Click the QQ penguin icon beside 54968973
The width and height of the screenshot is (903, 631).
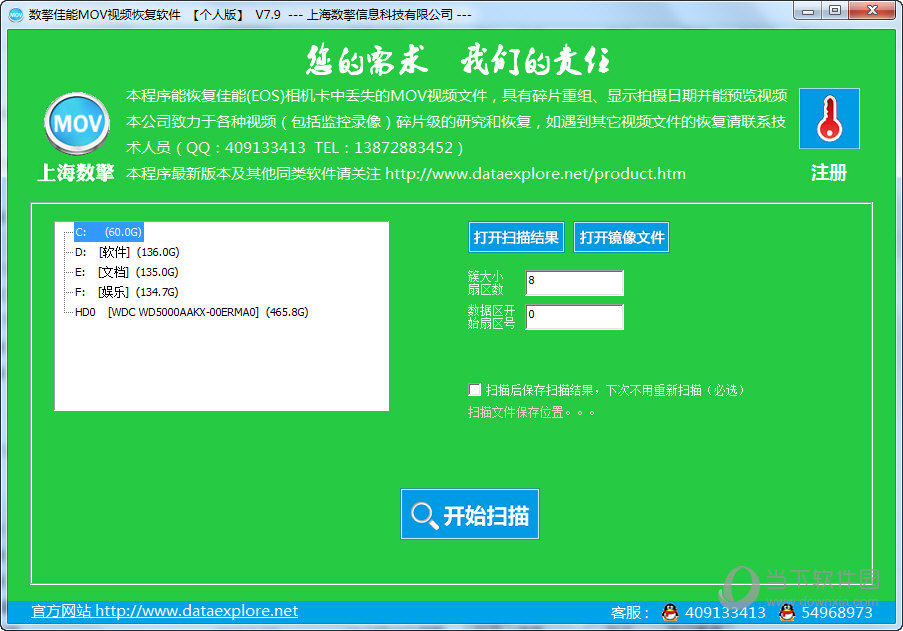(787, 612)
